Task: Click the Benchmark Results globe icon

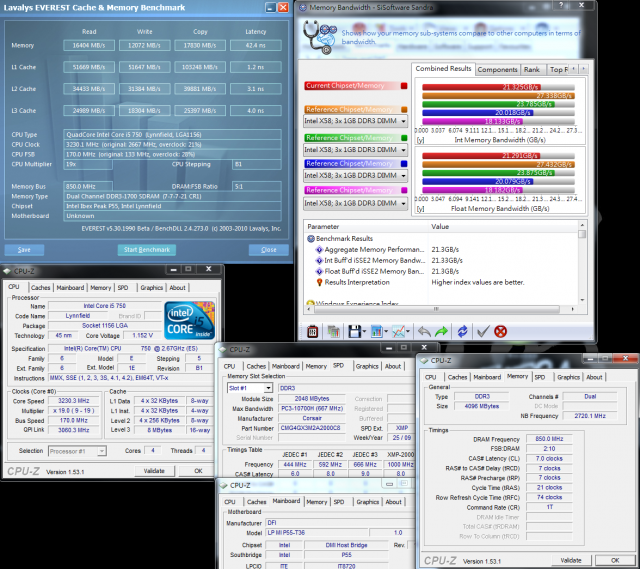Action: pyautogui.click(x=311, y=238)
